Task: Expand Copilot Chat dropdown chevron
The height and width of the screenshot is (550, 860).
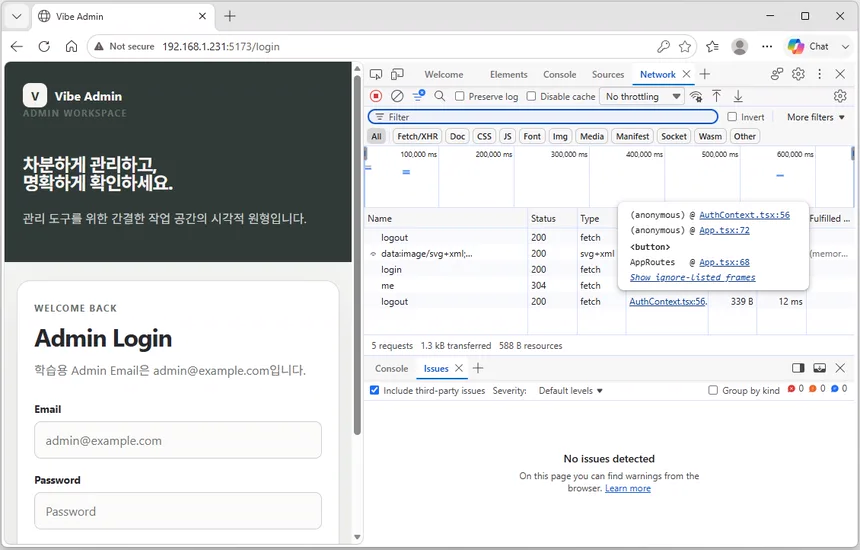Action: (x=845, y=47)
